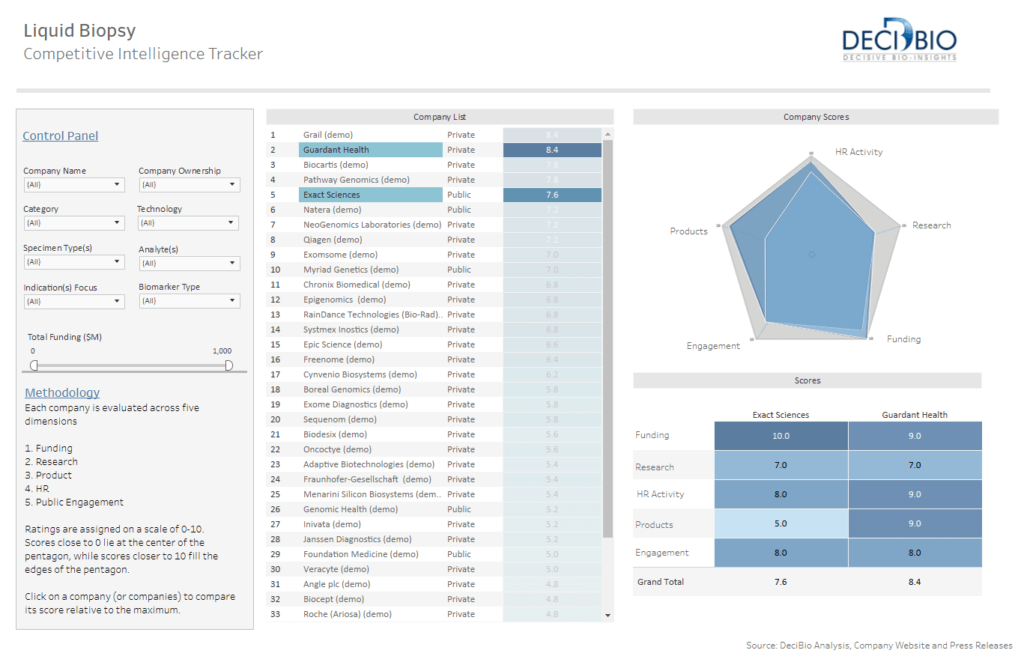This screenshot has width=1024, height=662.
Task: Select Exact Sciences company row
Action: pyautogui.click(x=436, y=195)
